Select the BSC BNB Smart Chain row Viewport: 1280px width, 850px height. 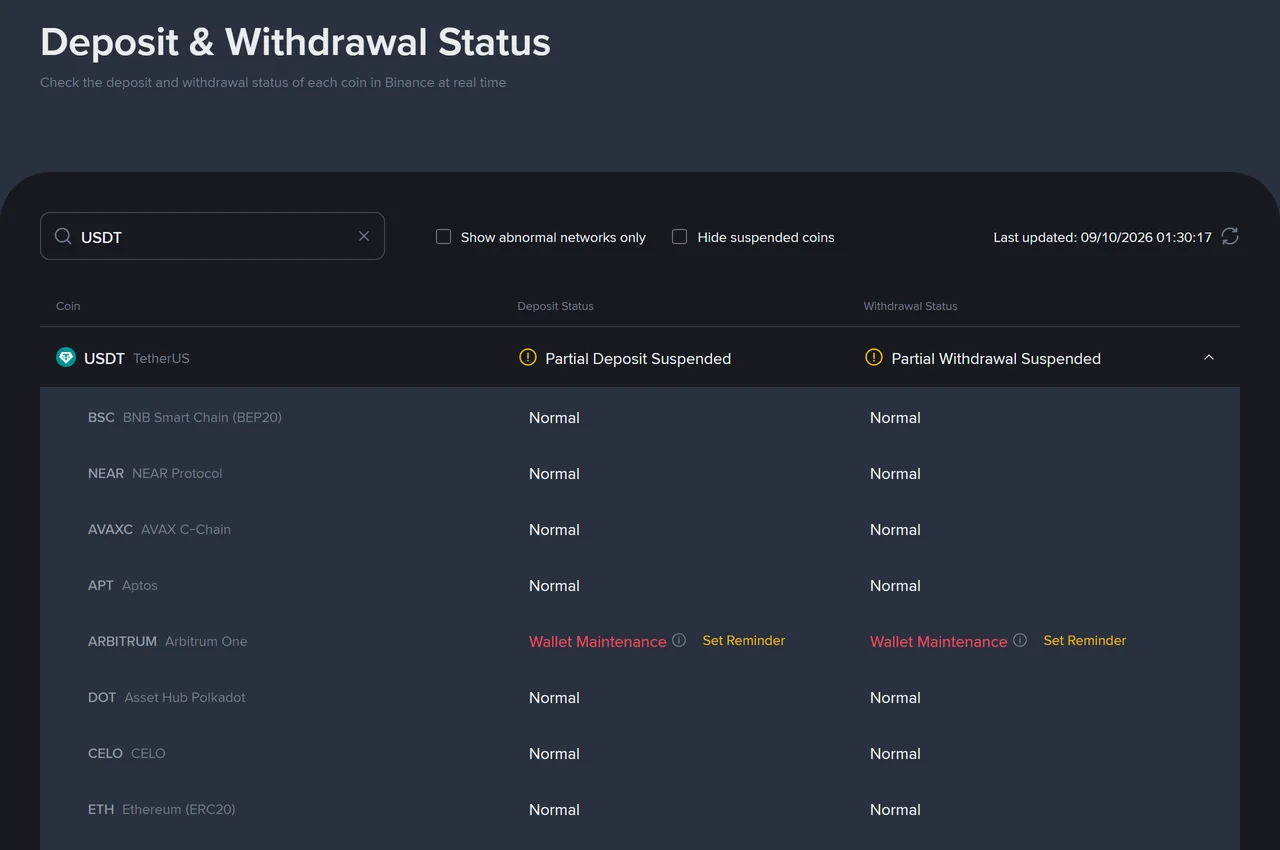(x=640, y=417)
